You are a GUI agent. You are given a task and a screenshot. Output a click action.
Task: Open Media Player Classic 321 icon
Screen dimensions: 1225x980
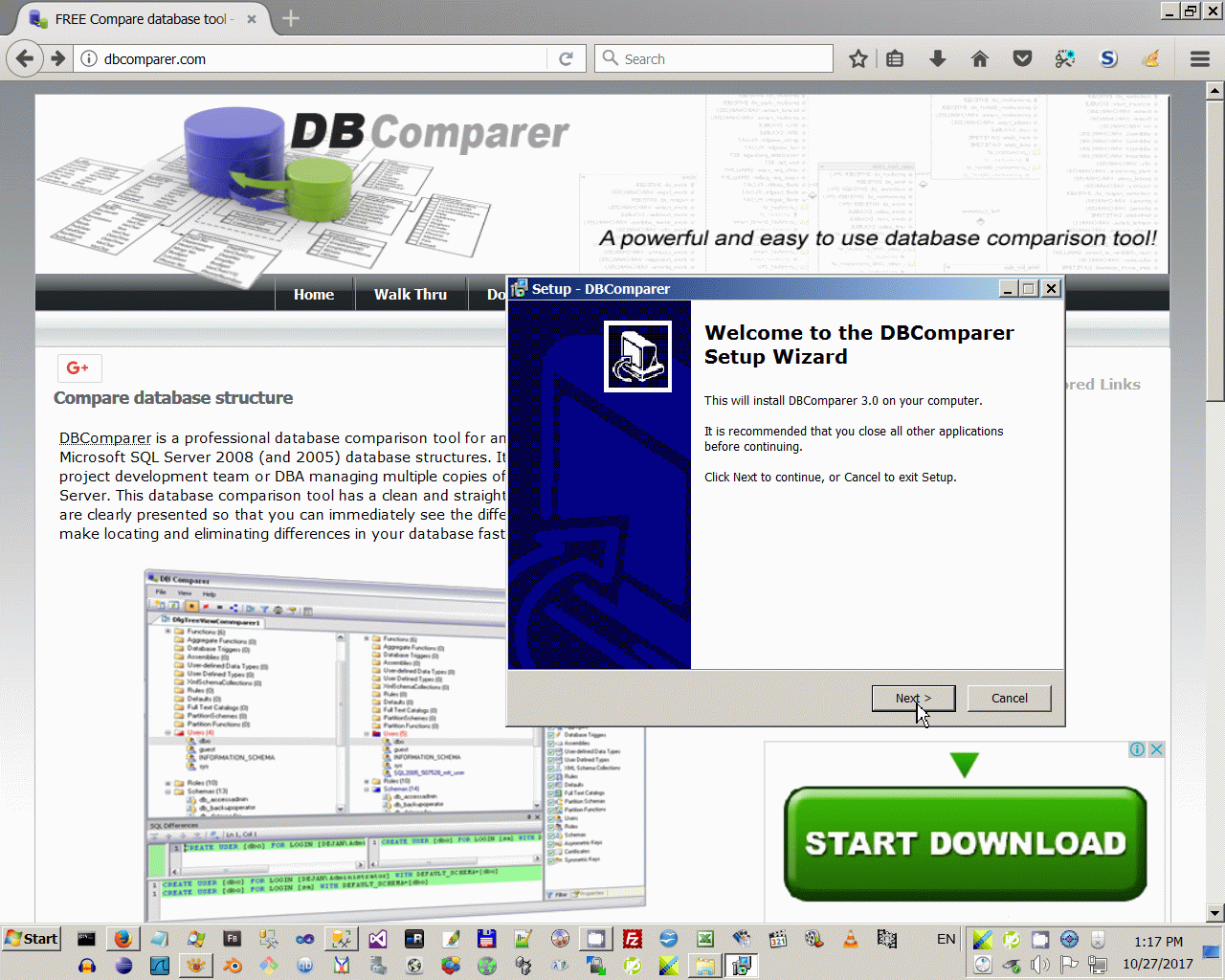777,939
